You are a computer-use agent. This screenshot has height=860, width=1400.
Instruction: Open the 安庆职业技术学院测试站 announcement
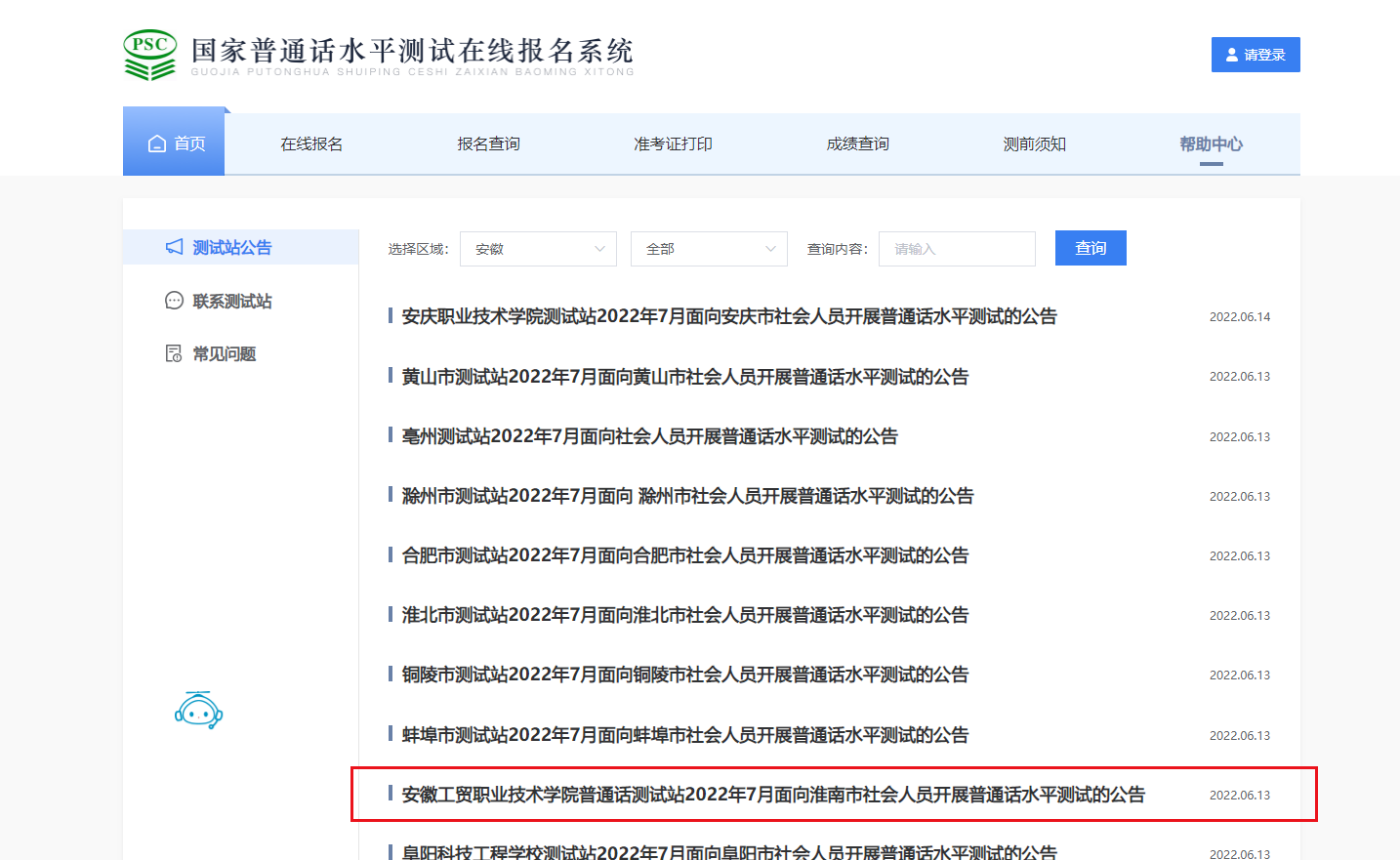728,316
